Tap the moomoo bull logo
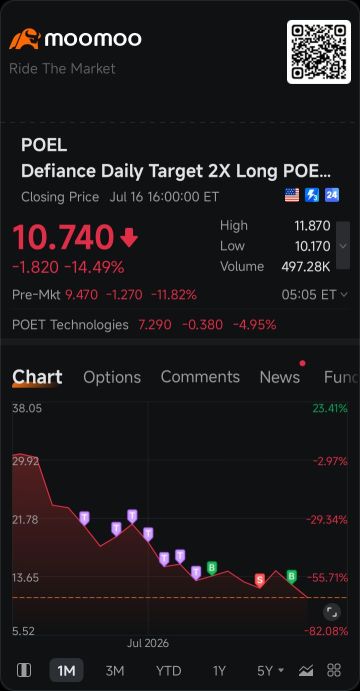360x691 pixels. 25,39
